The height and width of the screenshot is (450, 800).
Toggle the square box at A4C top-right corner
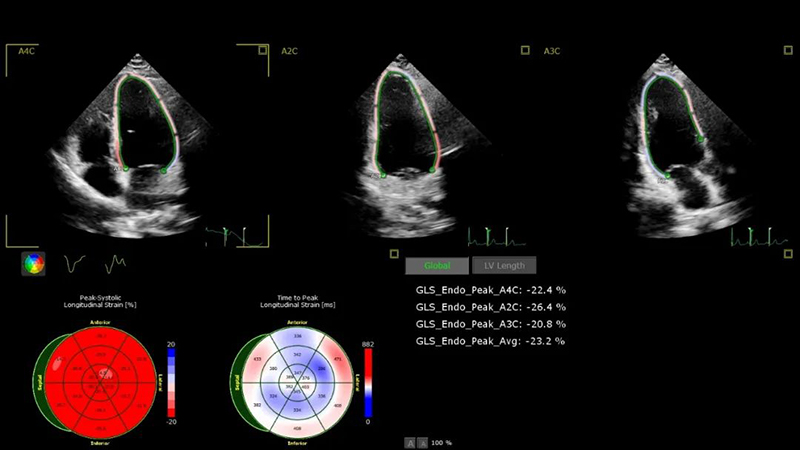click(x=262, y=49)
